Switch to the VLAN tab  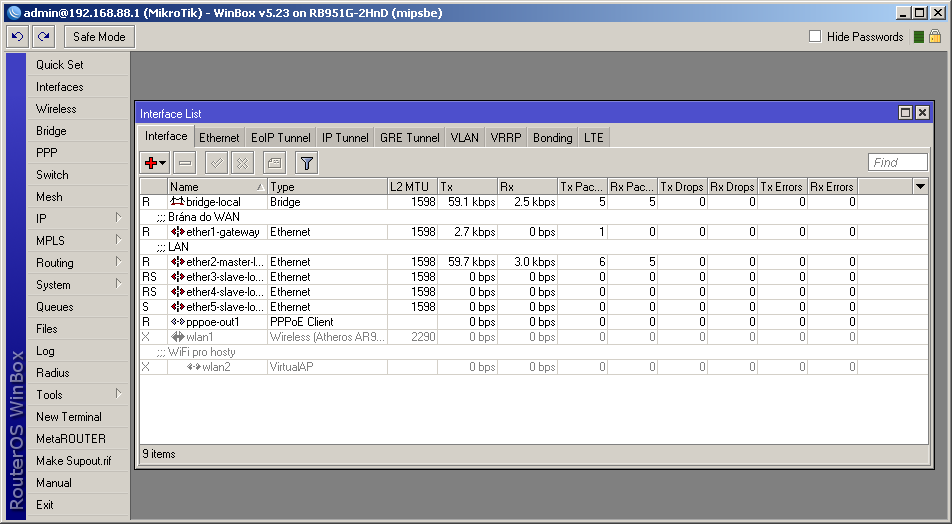tap(464, 138)
